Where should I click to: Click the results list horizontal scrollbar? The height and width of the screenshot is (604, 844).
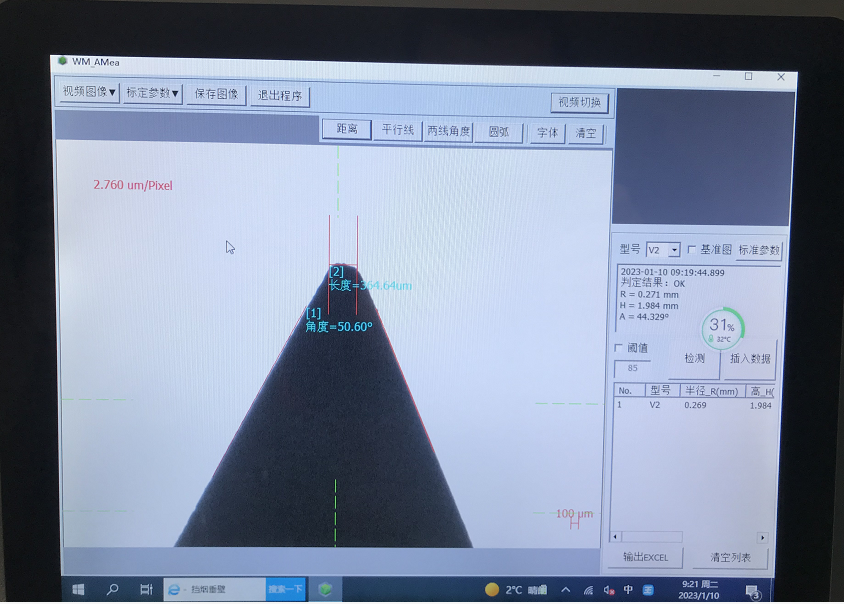click(x=688, y=537)
